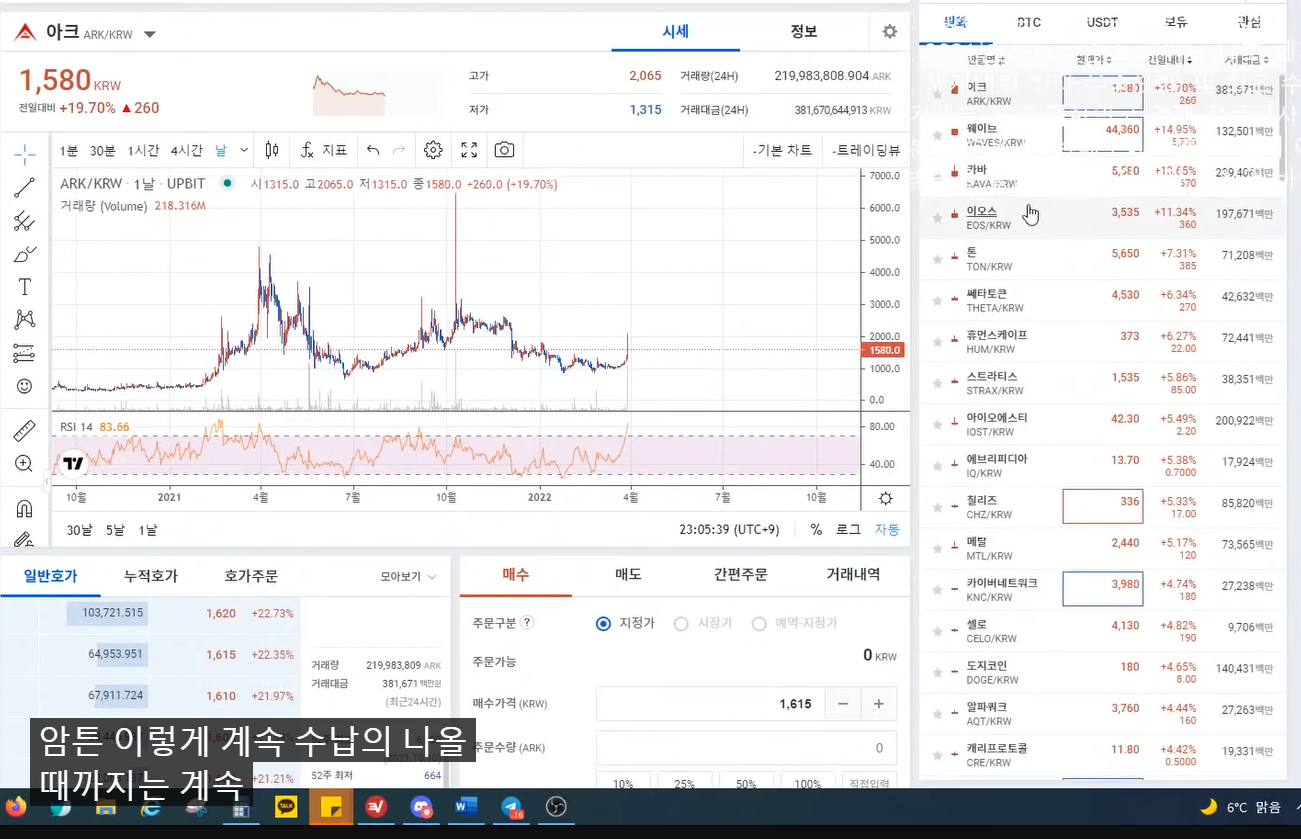
Task: Open the 매도 sell tab
Action: [x=628, y=575]
